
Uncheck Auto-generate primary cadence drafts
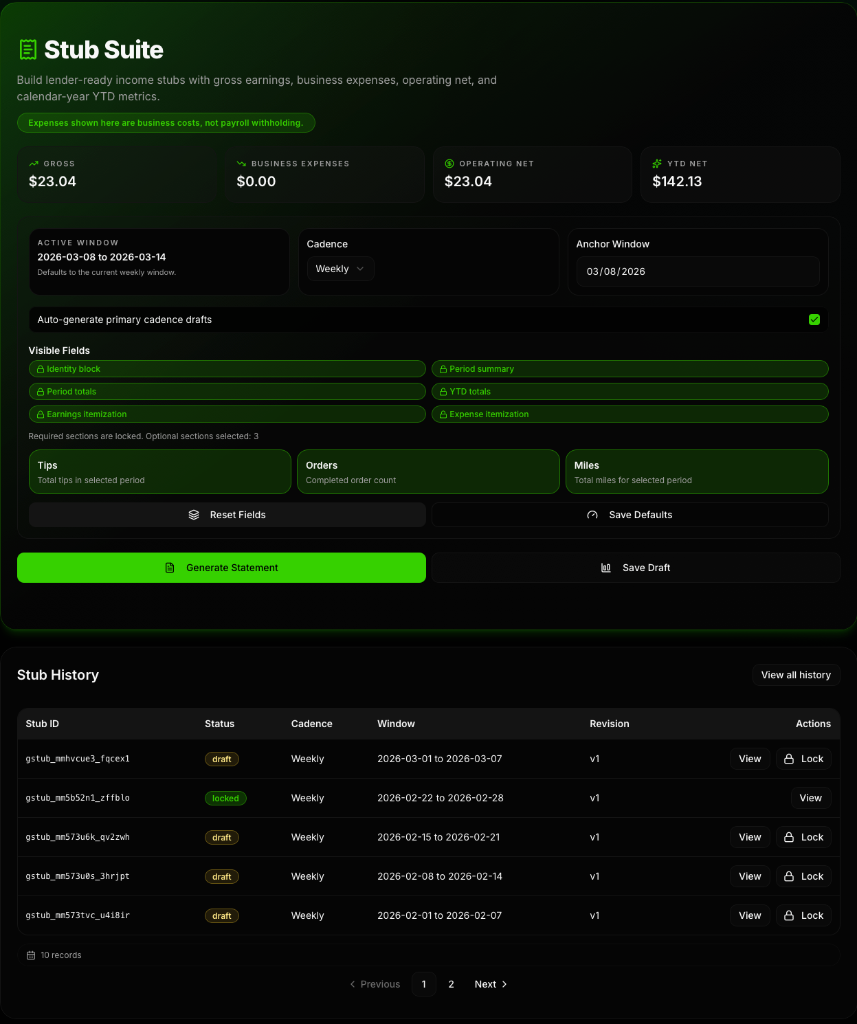pos(815,319)
